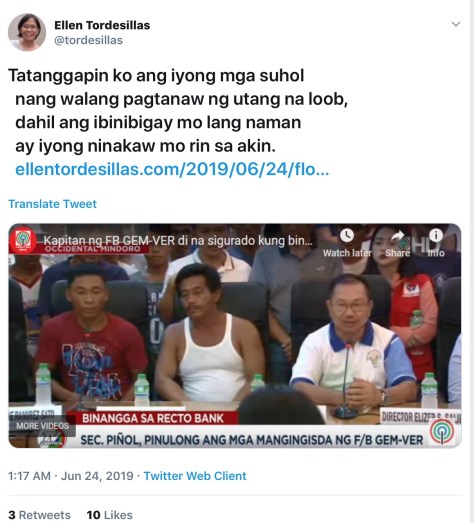Follow the ellentordesillas.com article link

(172, 169)
